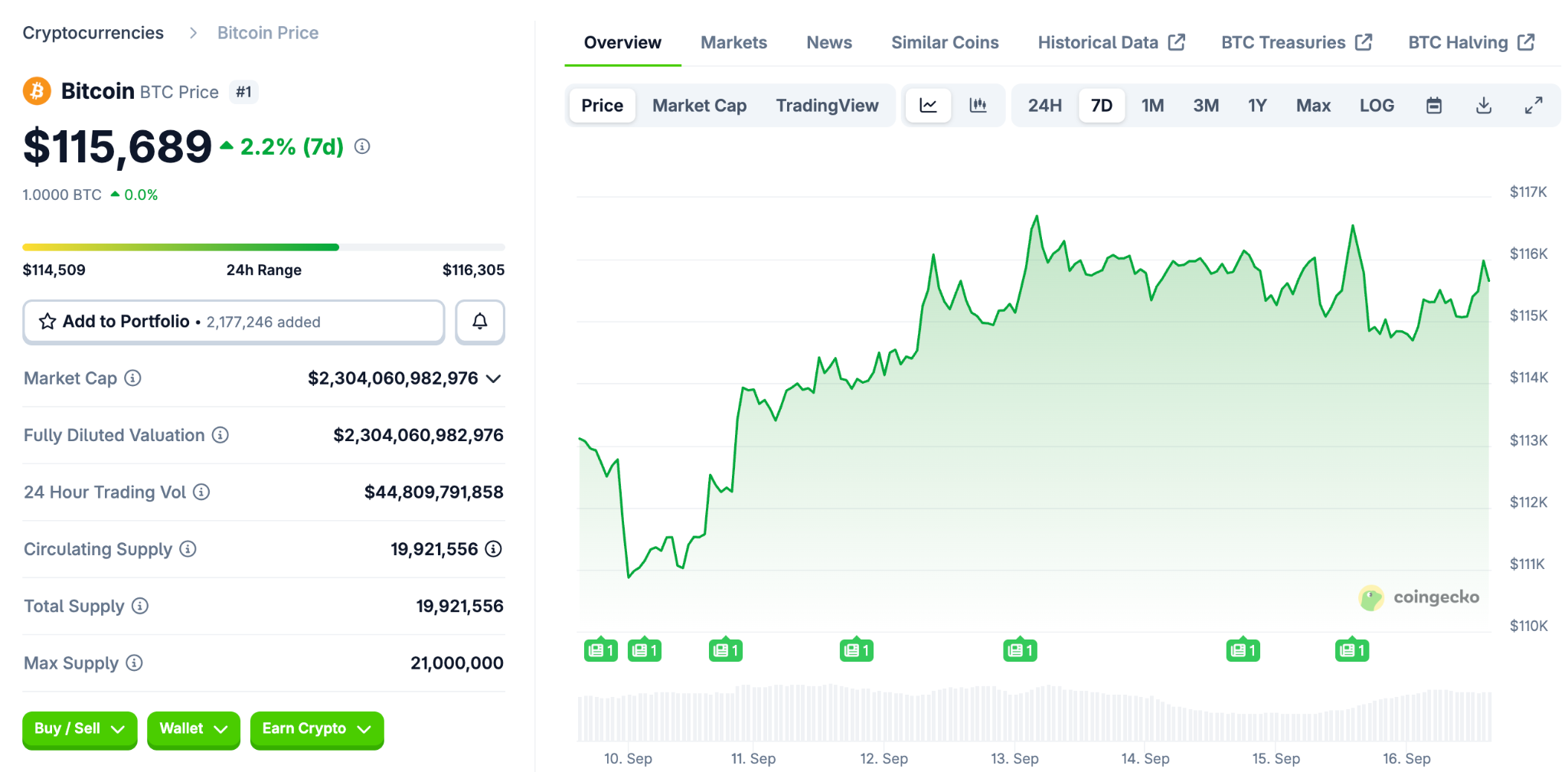1568x772 pixels.
Task: Select Price chart mode
Action: pyautogui.click(x=603, y=106)
